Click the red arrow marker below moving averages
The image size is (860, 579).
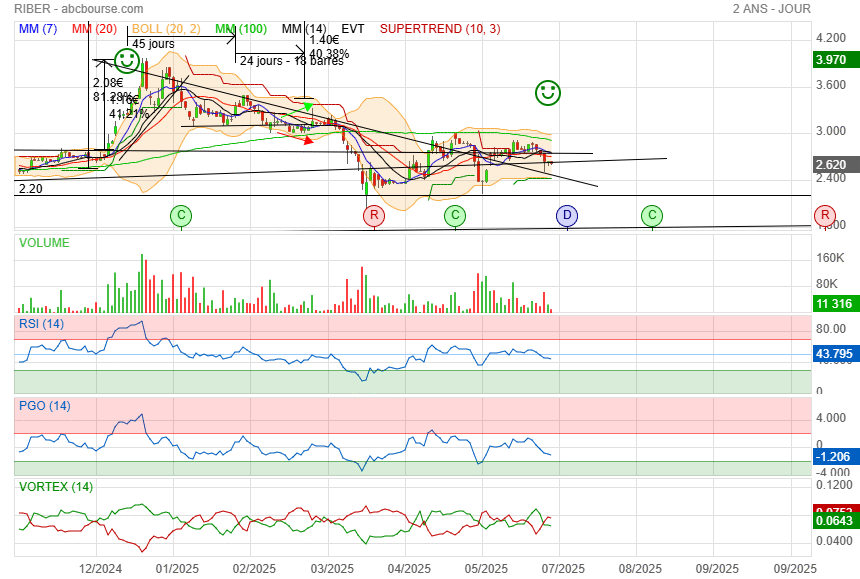click(x=308, y=140)
